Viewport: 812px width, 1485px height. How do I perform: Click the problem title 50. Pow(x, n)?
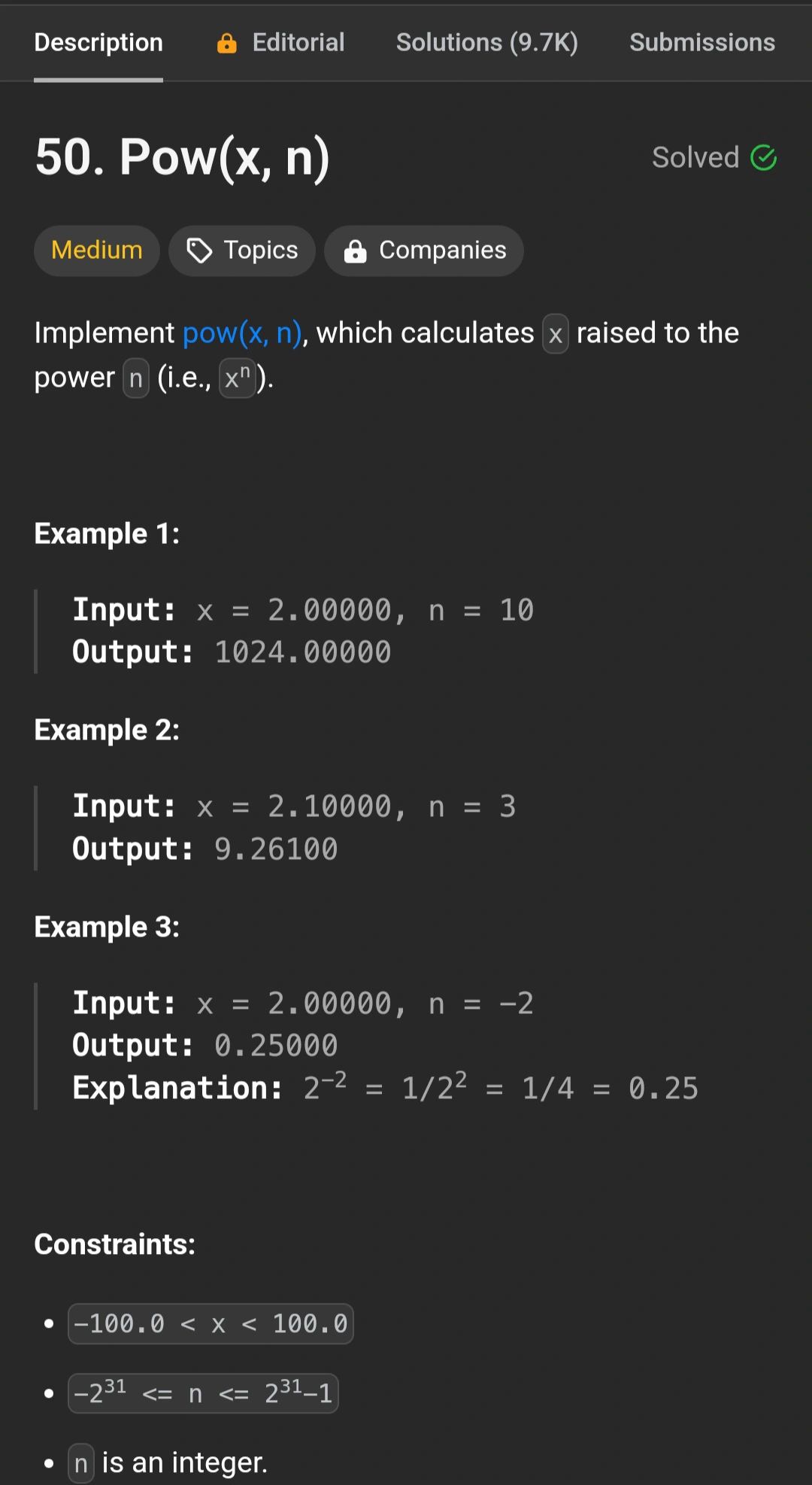183,157
